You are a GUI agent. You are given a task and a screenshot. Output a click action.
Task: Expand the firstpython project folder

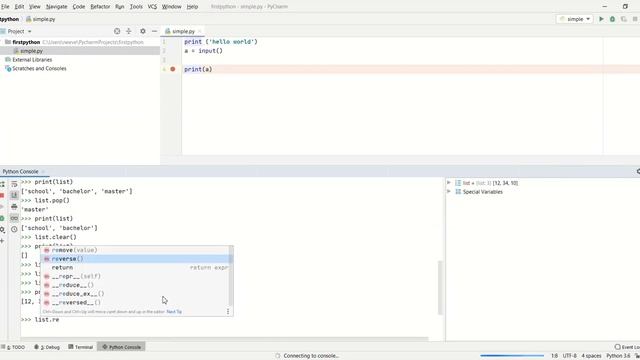click(26, 42)
